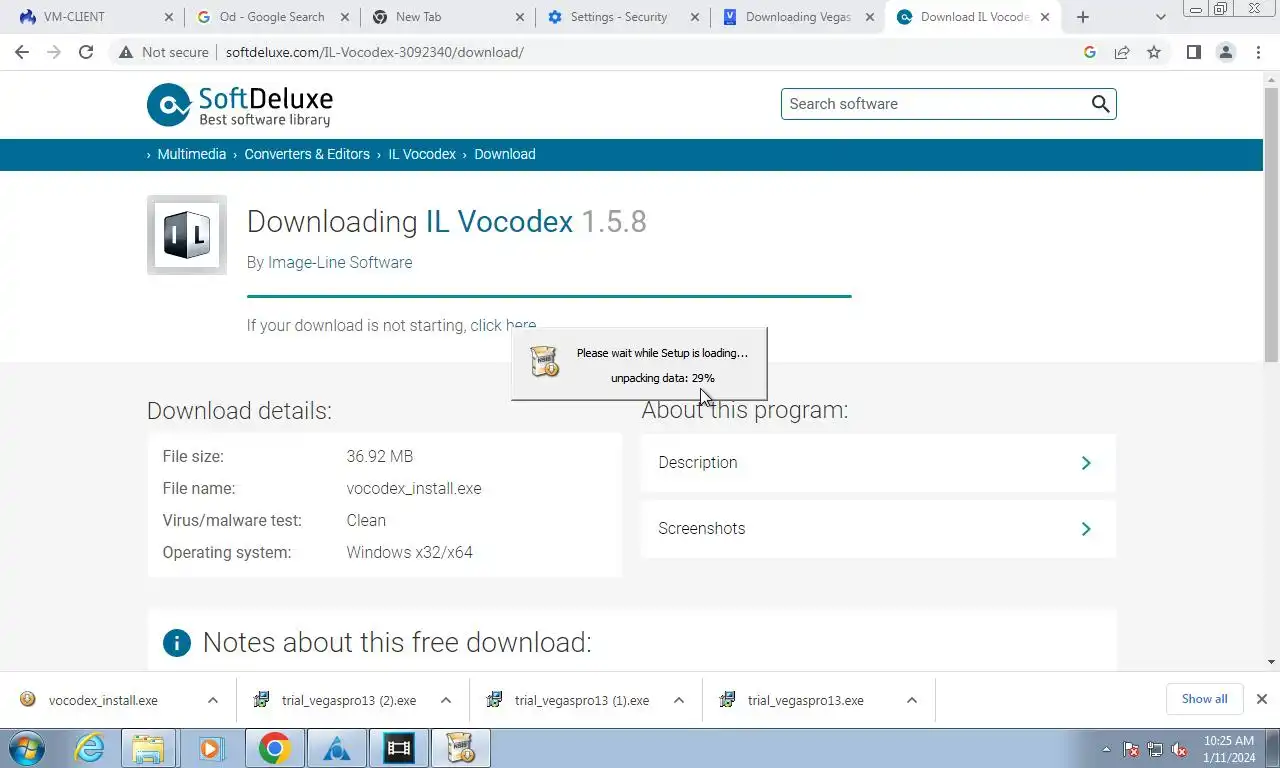Open Windows Explorer folder on taskbar
Image resolution: width=1280 pixels, height=768 pixels.
(x=148, y=748)
